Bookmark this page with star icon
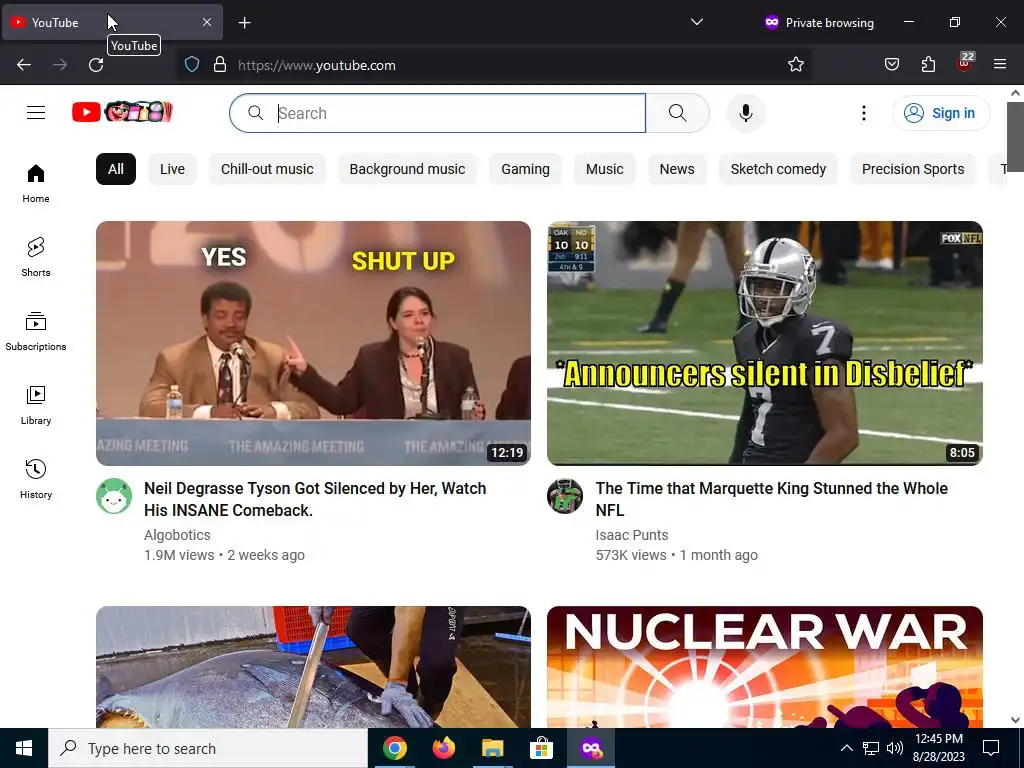This screenshot has height=768, width=1024. click(795, 65)
